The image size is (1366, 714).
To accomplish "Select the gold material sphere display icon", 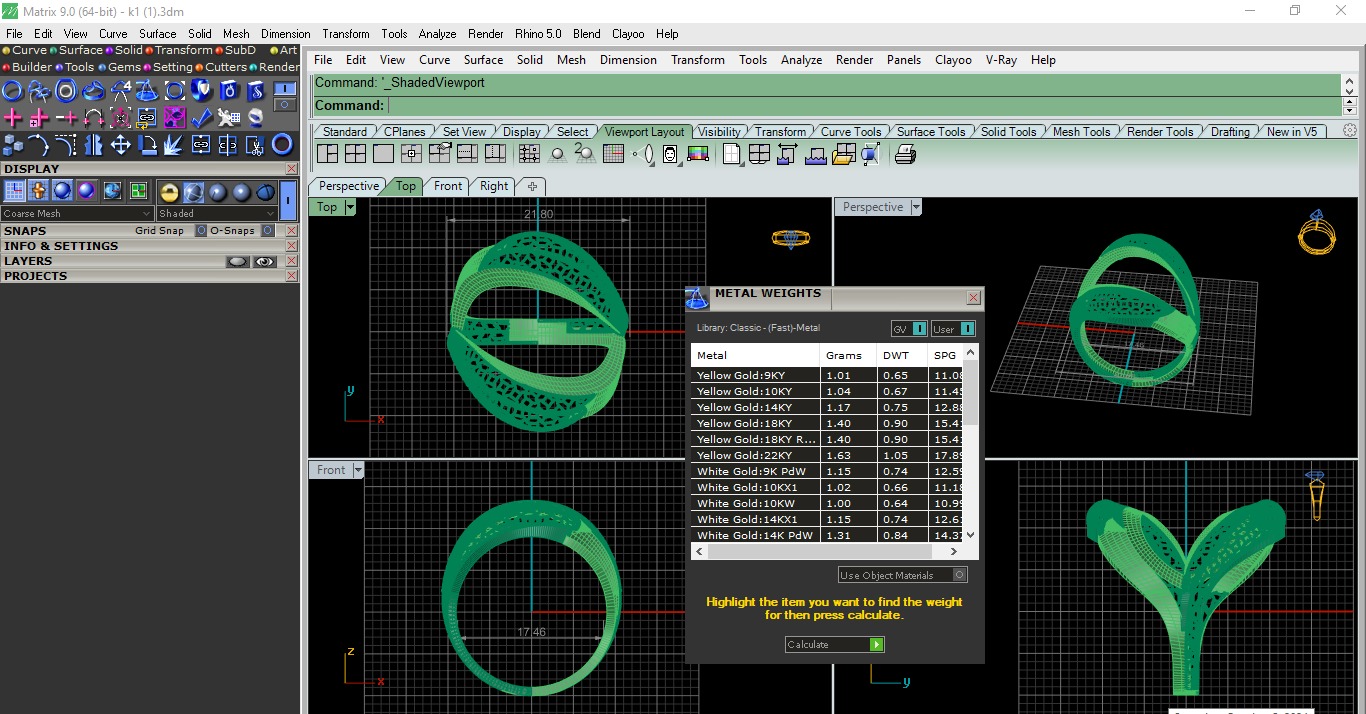I will [x=169, y=193].
